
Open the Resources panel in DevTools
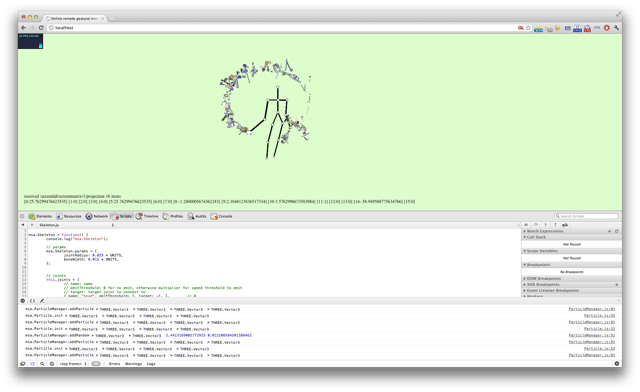(69, 216)
